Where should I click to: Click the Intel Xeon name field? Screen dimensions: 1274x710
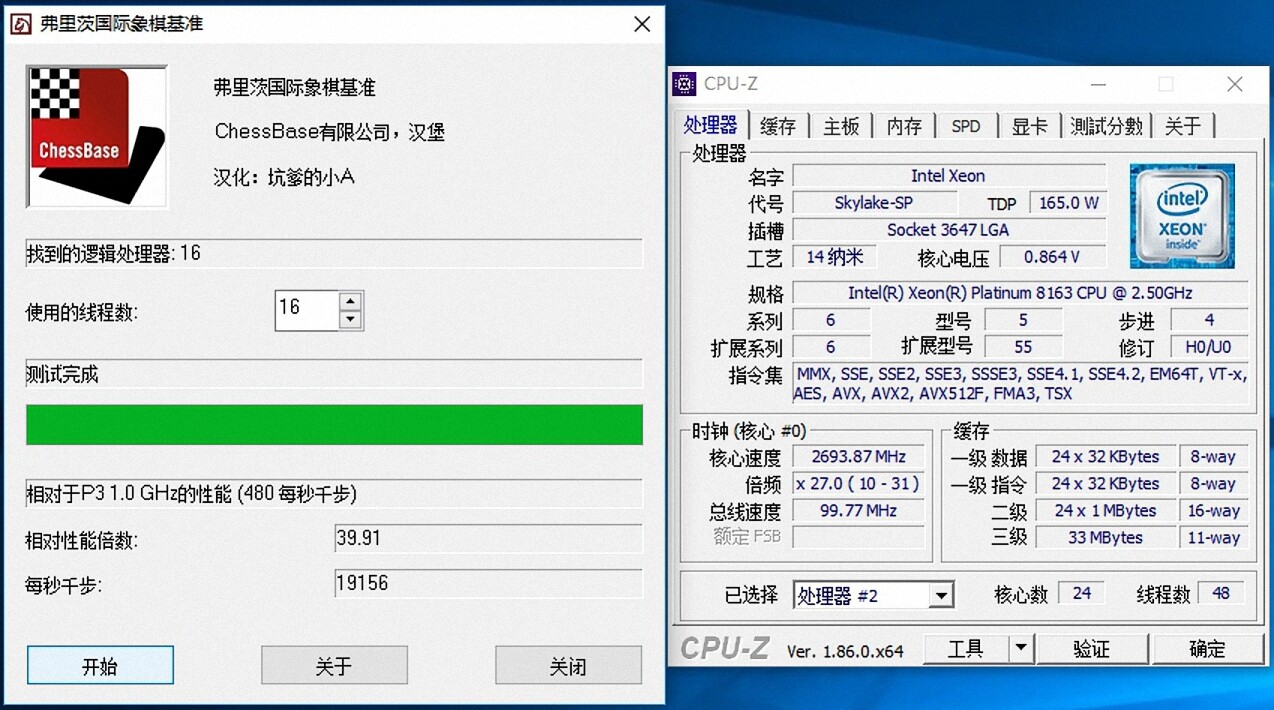[x=948, y=176]
